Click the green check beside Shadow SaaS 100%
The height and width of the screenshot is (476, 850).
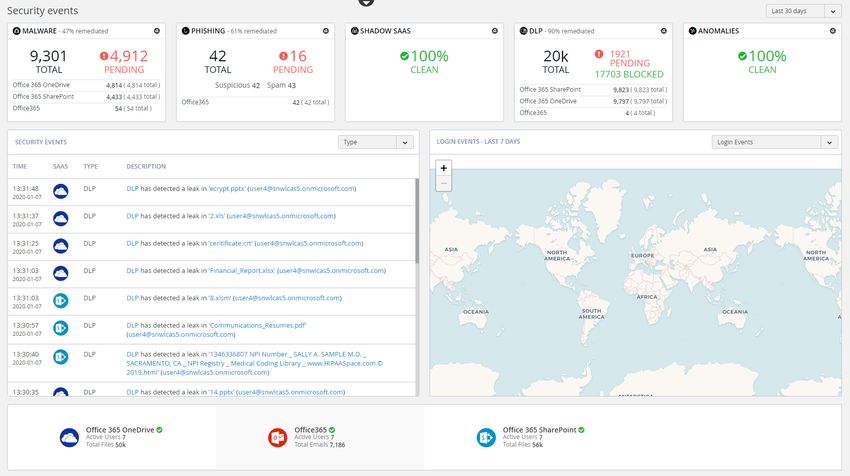coord(404,56)
